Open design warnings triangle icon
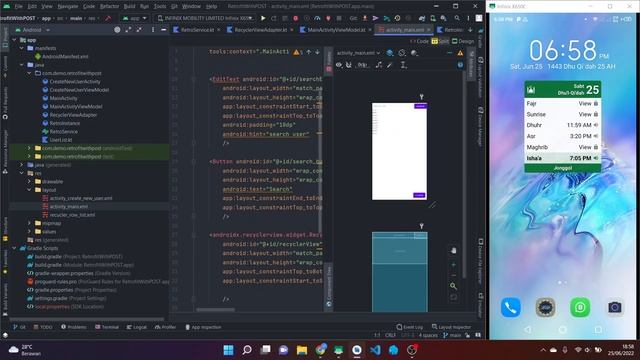This screenshot has height=360, width=640. [x=460, y=53]
